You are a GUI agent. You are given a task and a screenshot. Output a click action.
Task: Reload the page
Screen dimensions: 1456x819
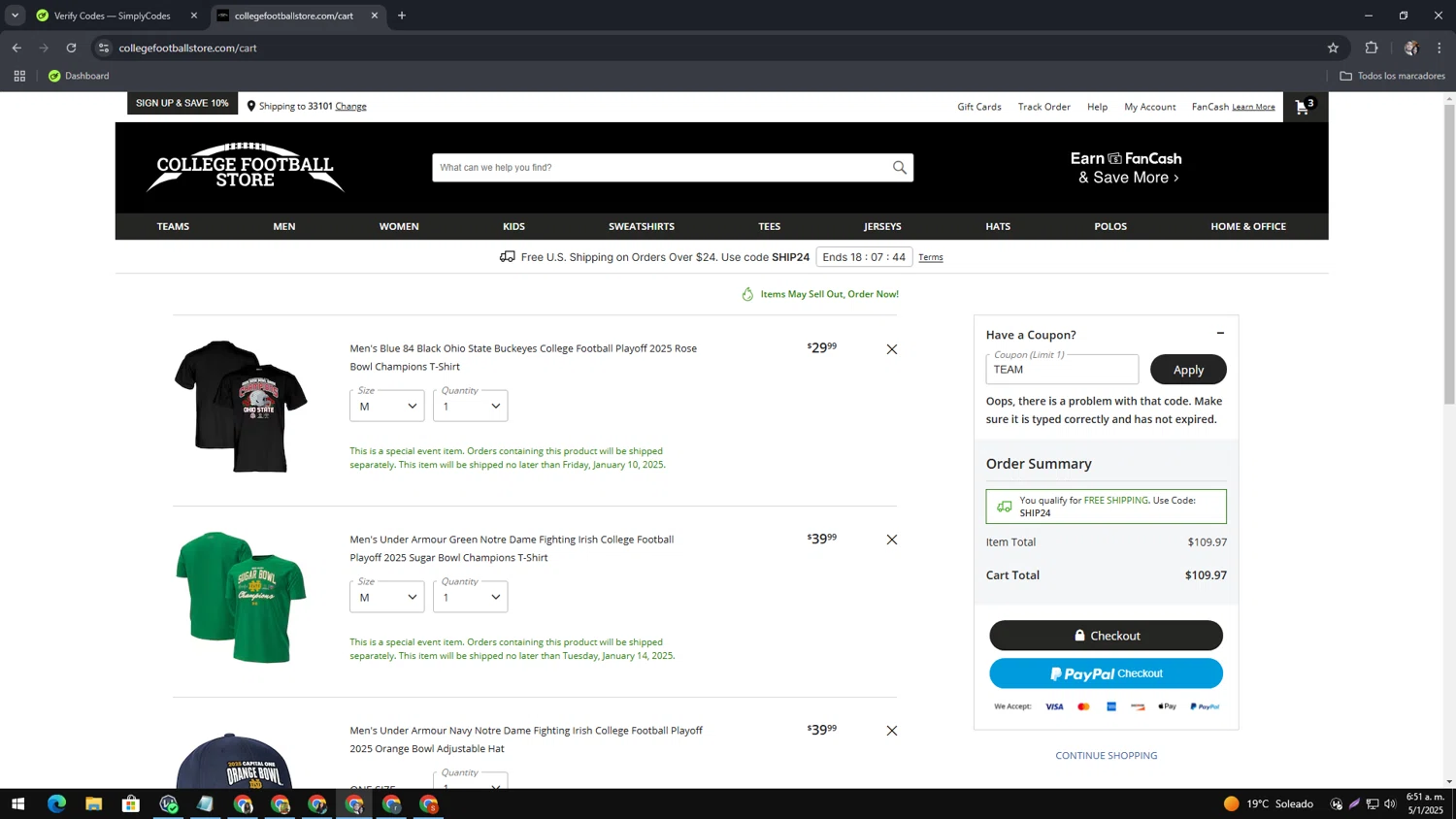pos(71,48)
